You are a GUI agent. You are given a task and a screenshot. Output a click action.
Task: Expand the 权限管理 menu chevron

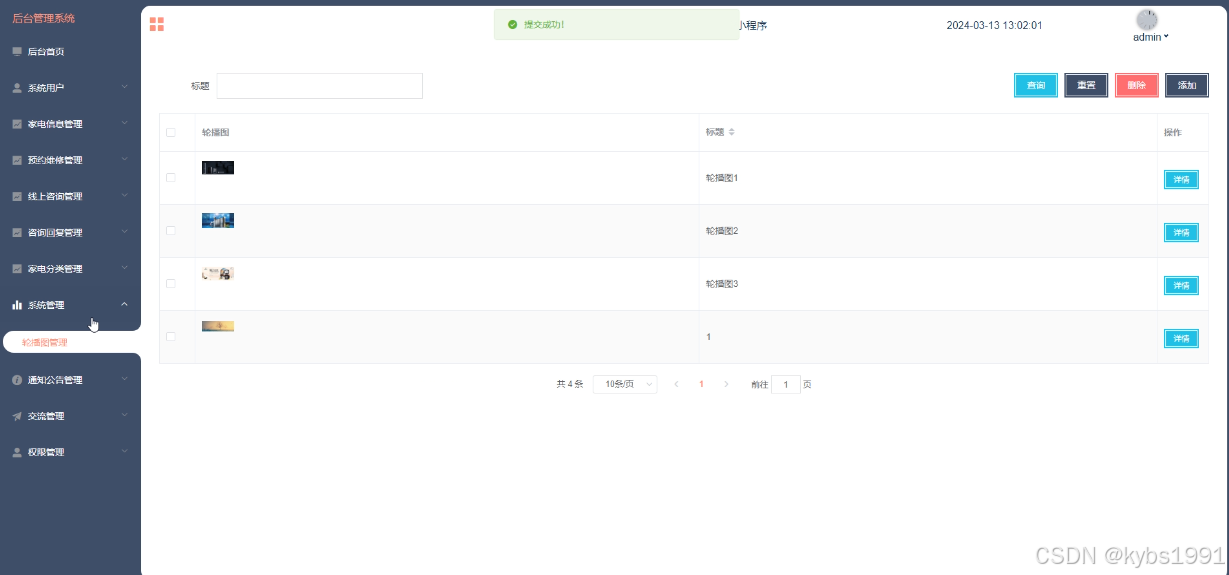pyautogui.click(x=124, y=451)
